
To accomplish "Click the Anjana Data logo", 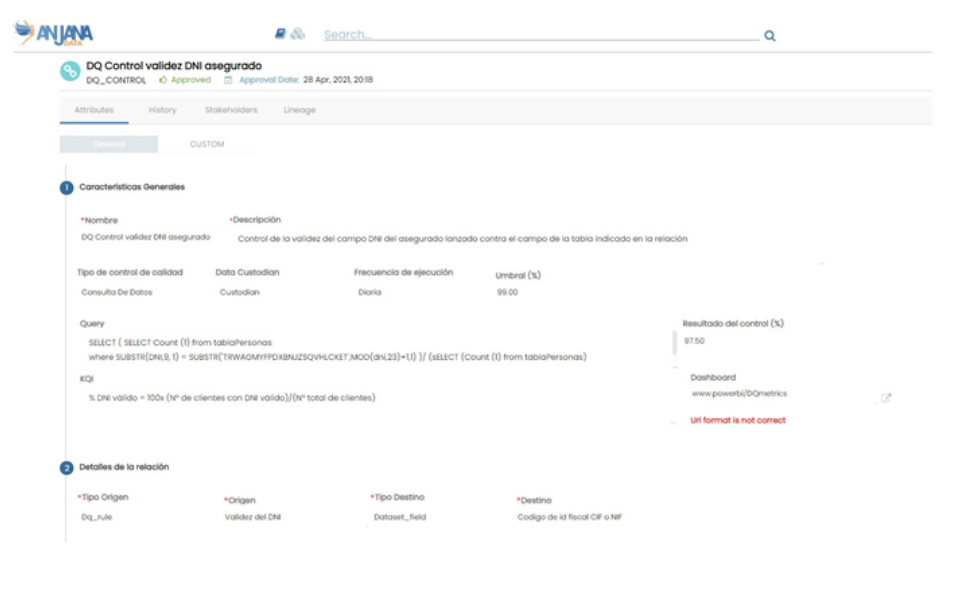I will 53,33.
